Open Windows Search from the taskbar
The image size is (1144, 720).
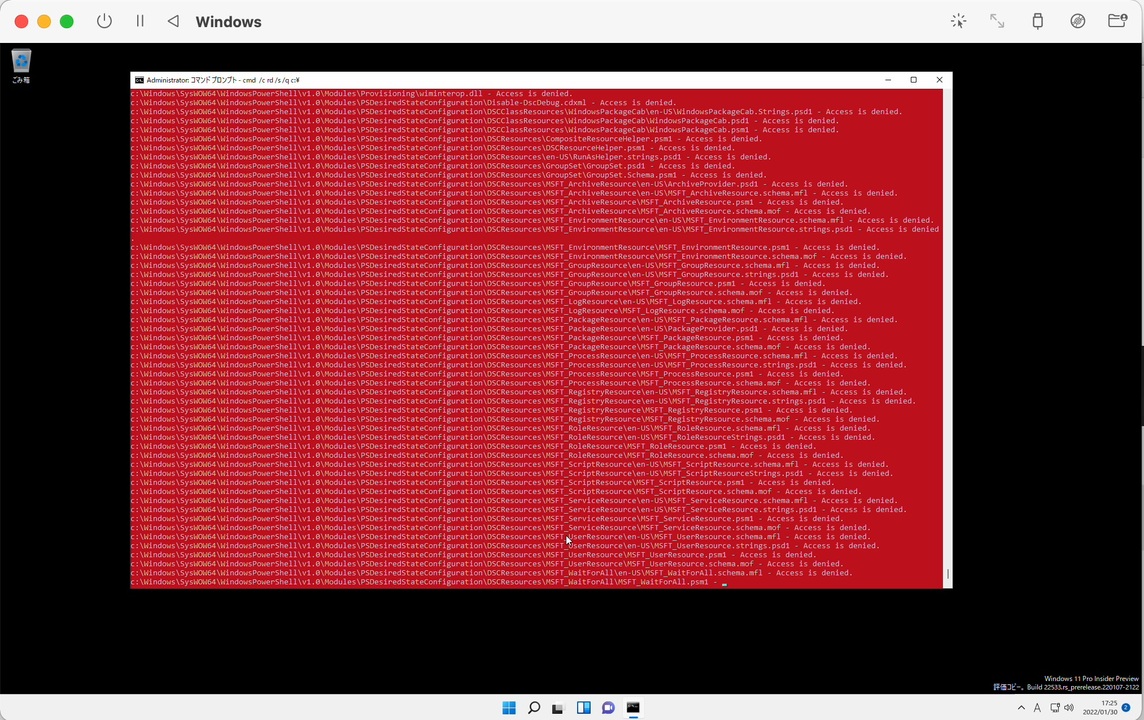click(x=533, y=708)
